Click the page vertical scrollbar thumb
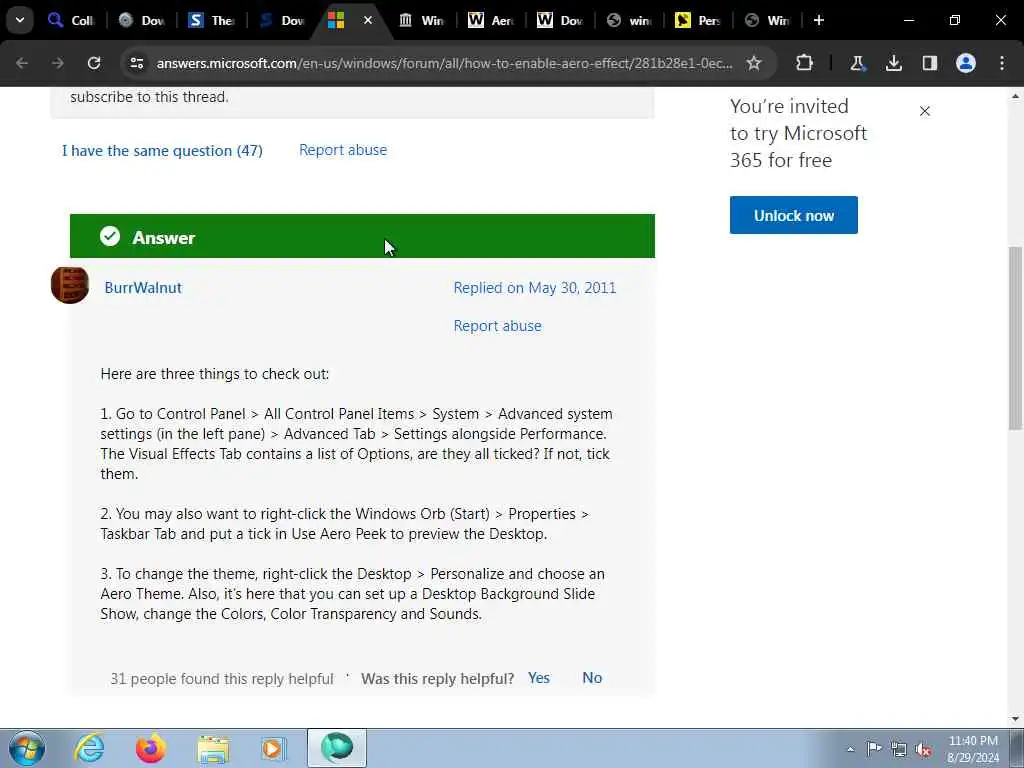The height and width of the screenshot is (768, 1024). coord(1016,338)
